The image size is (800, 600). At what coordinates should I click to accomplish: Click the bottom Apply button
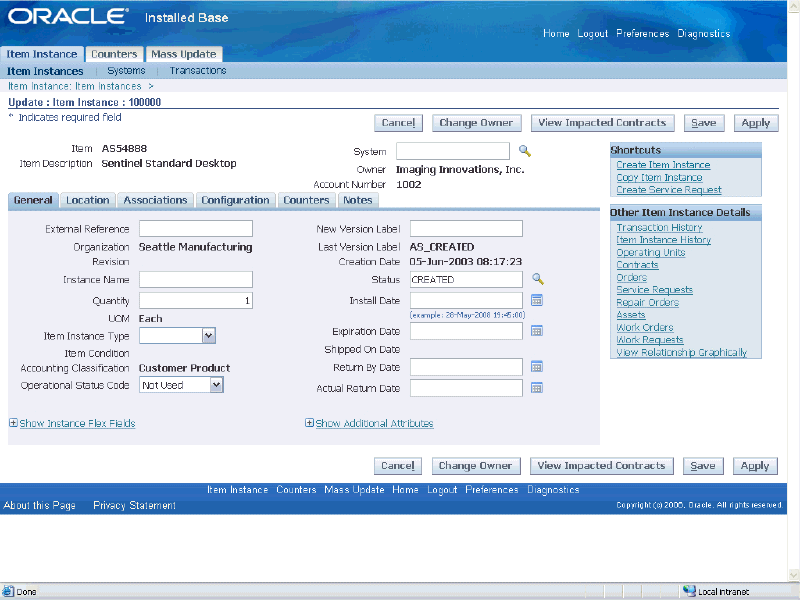click(755, 466)
